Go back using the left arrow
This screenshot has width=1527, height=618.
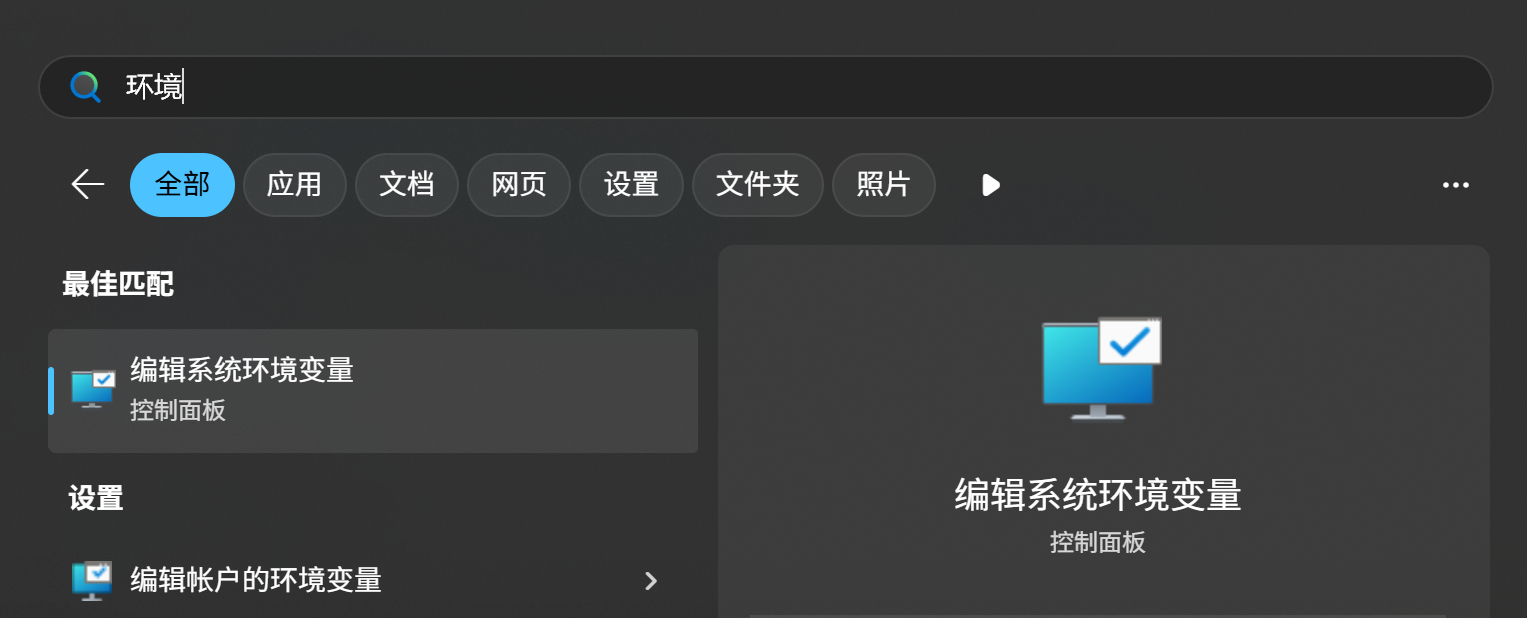point(88,184)
